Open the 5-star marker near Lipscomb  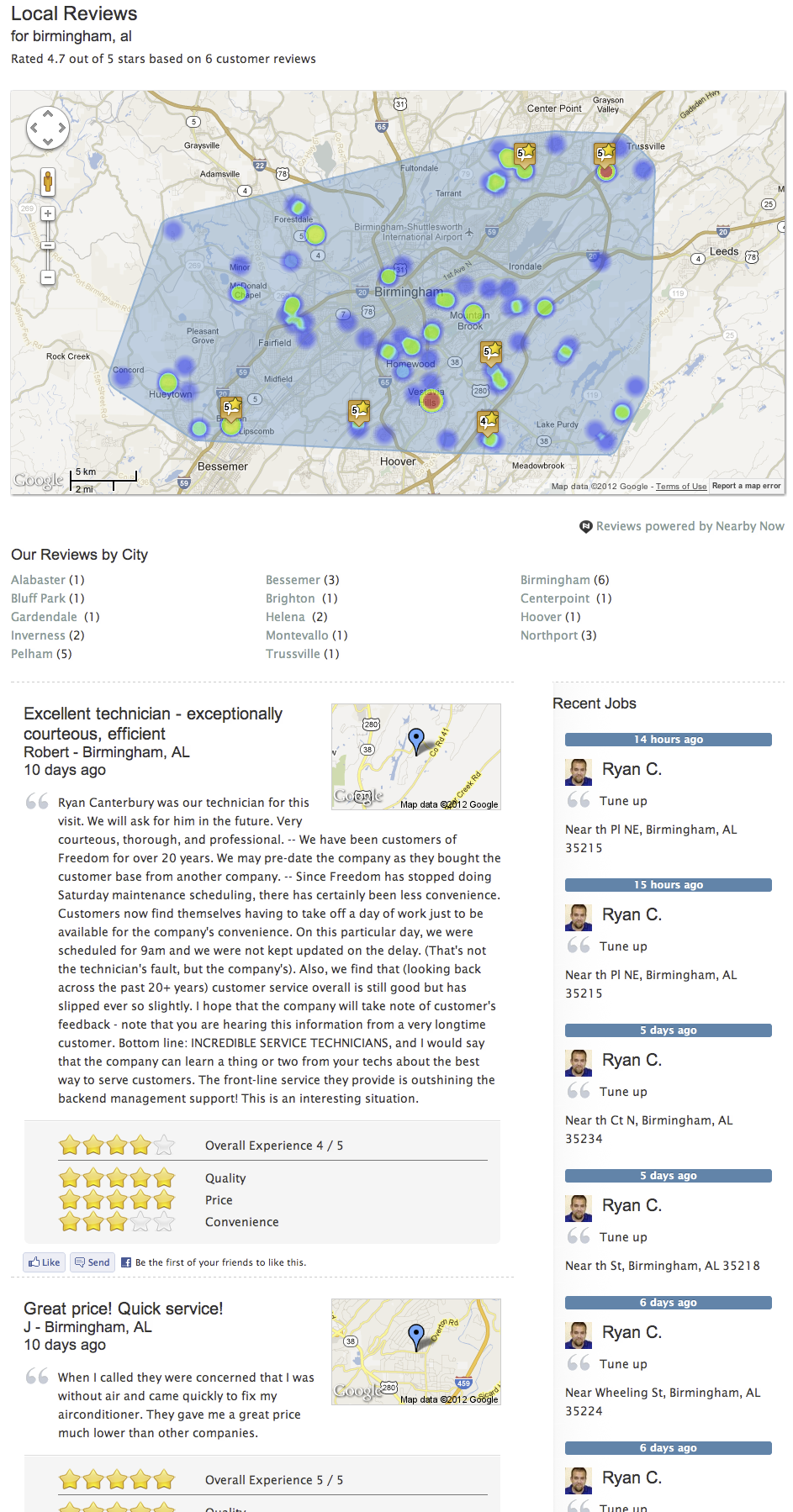pos(230,409)
